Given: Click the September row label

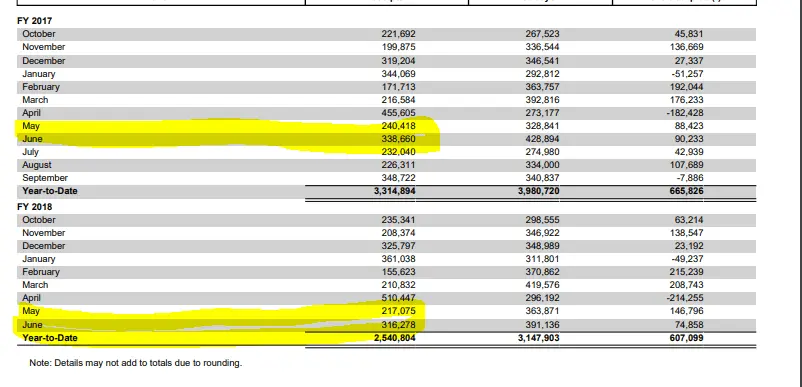Looking at the screenshot, I should tap(45, 178).
